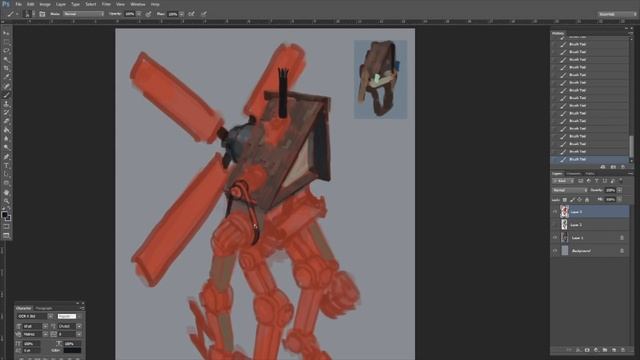Open the Brush Preset picker
The width and height of the screenshot is (640, 360).
pos(28,14)
